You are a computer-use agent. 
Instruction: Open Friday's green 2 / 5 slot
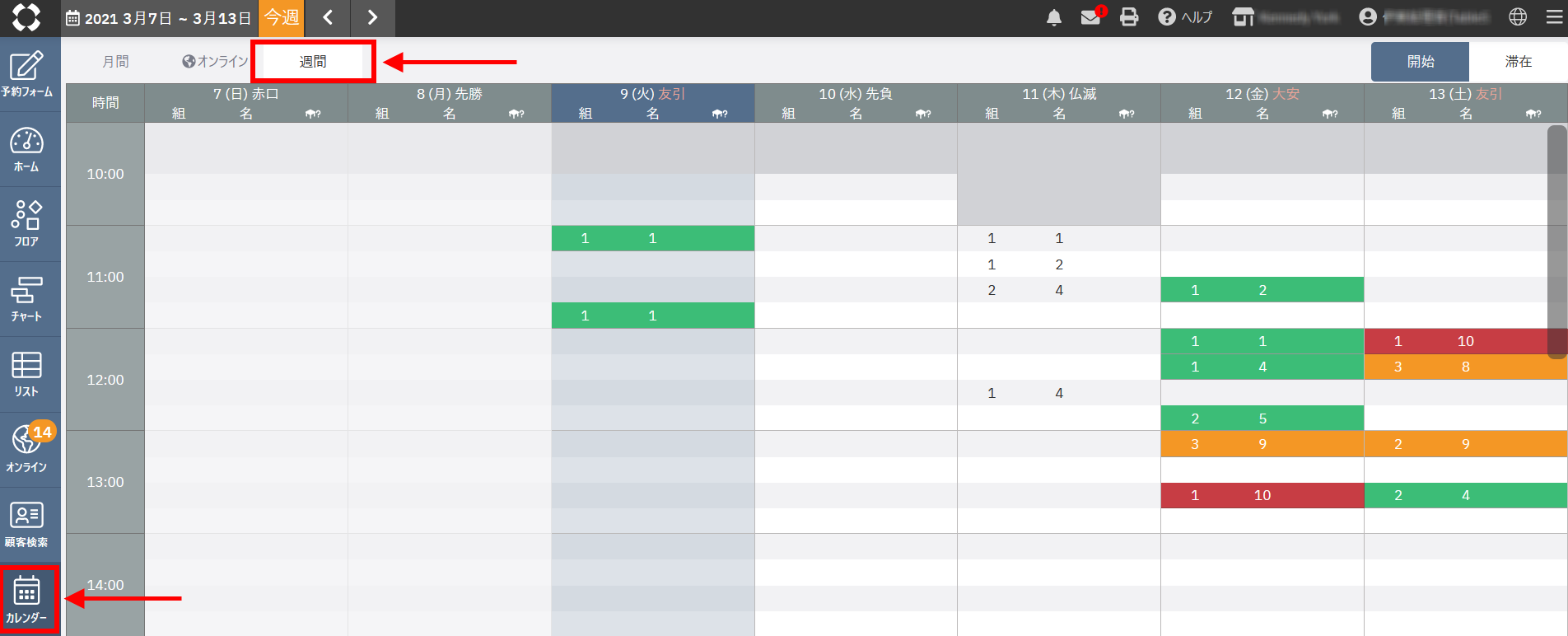click(x=1262, y=419)
